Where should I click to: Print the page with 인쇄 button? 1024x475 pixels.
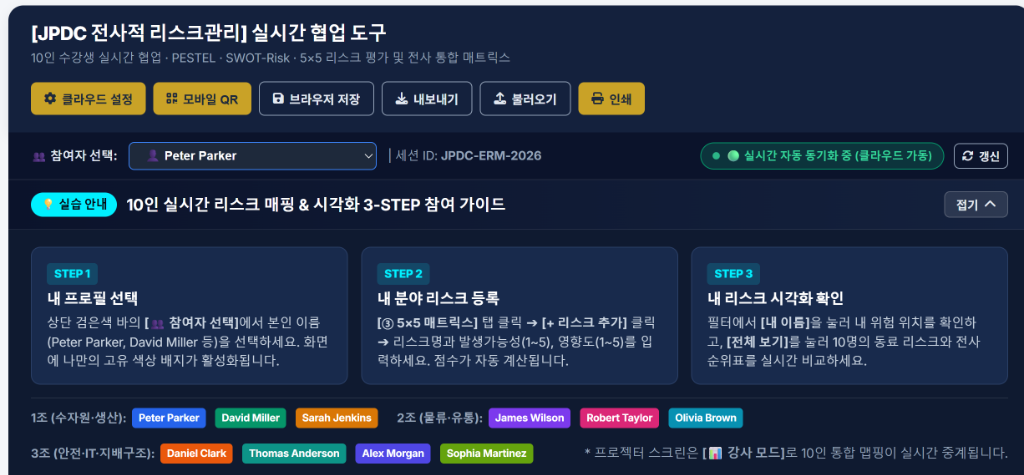click(x=611, y=99)
